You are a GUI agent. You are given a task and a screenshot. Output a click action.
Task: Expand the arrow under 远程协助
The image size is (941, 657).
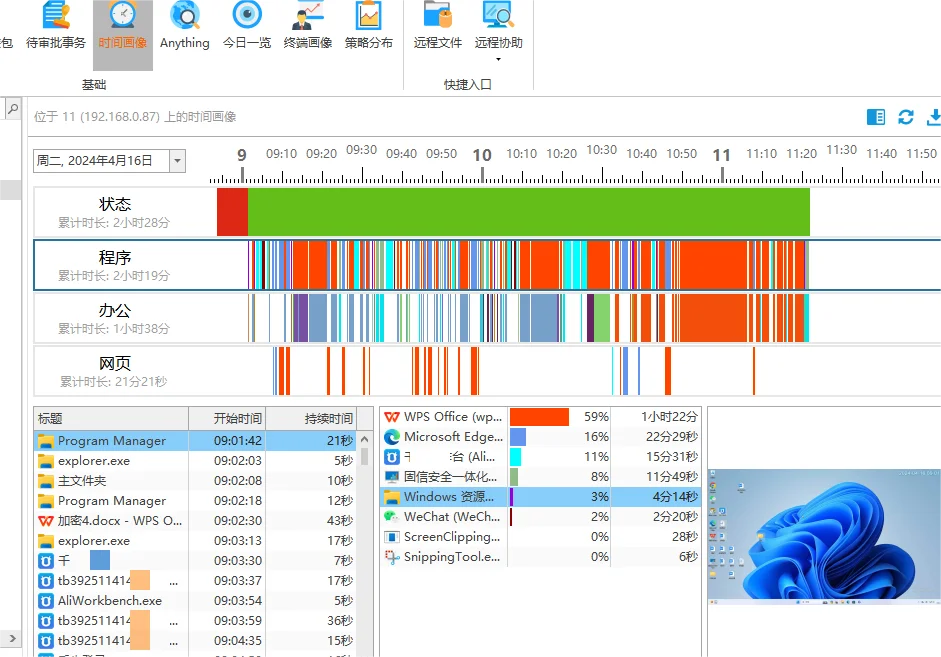(498, 59)
